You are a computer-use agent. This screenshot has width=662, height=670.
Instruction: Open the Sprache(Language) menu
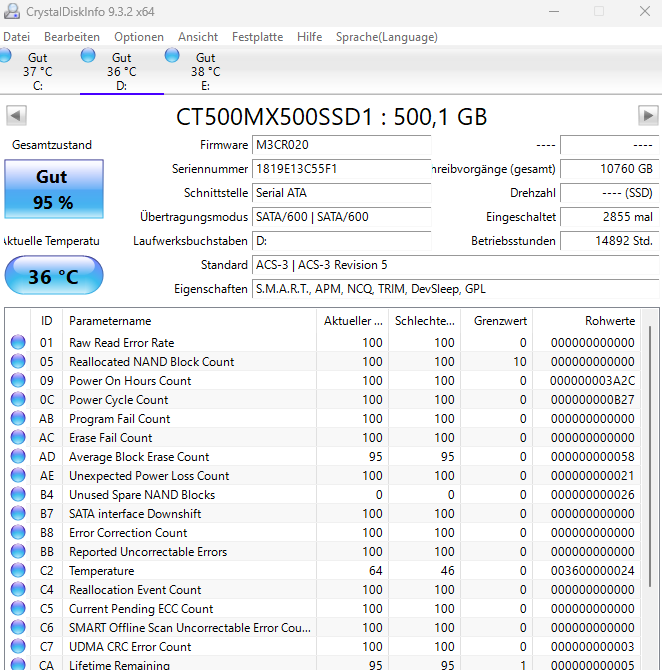coord(386,37)
